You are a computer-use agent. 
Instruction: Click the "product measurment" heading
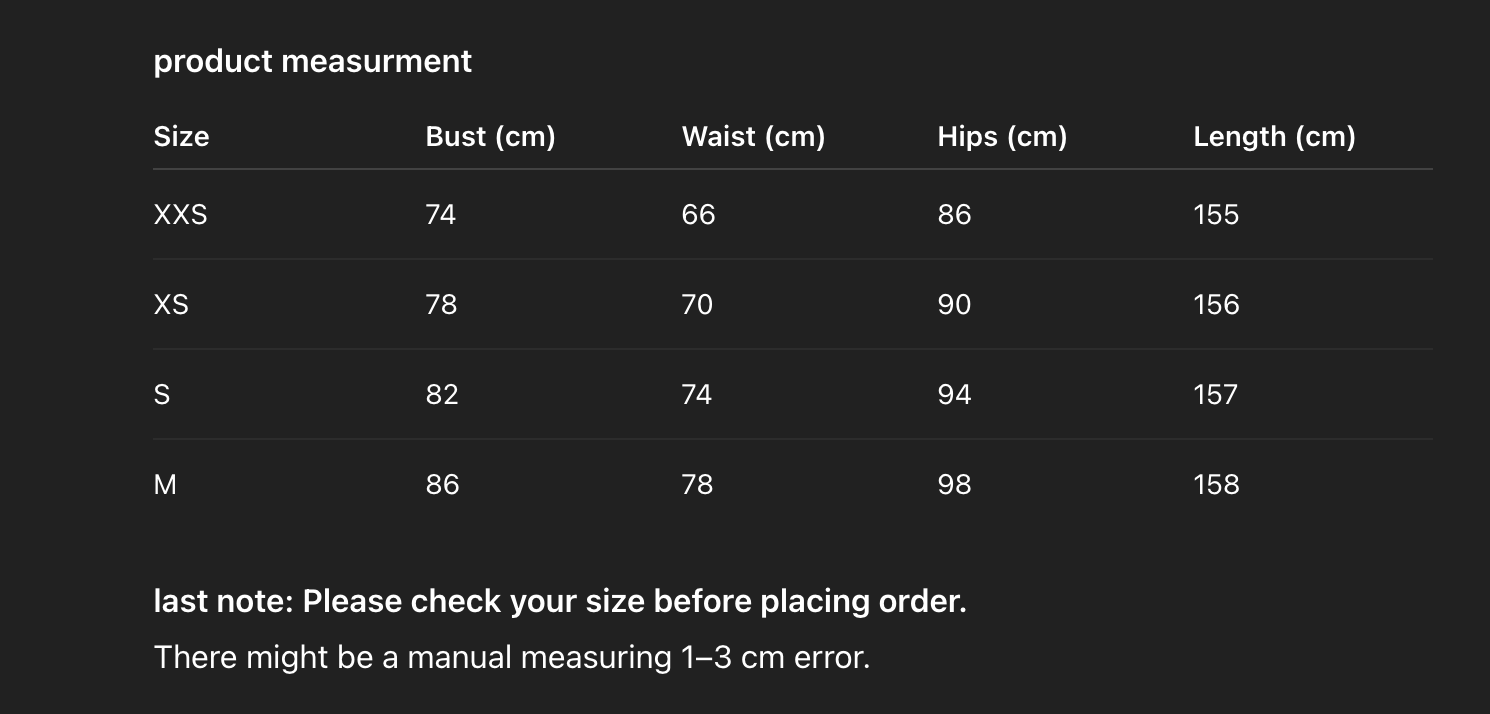(x=312, y=61)
